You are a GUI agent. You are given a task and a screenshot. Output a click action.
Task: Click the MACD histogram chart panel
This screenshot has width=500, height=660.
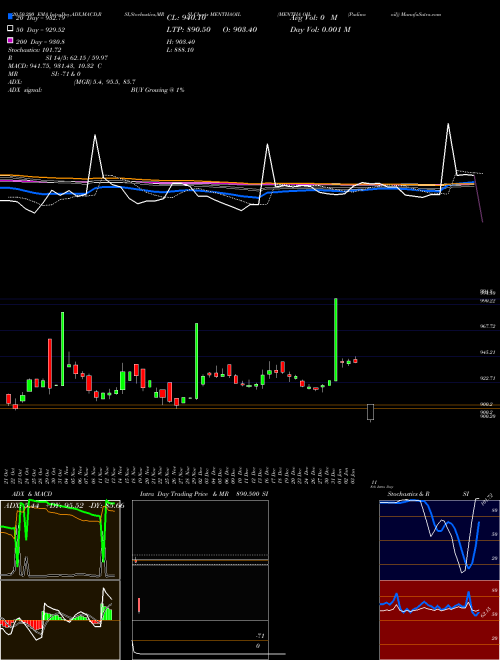tap(60, 620)
